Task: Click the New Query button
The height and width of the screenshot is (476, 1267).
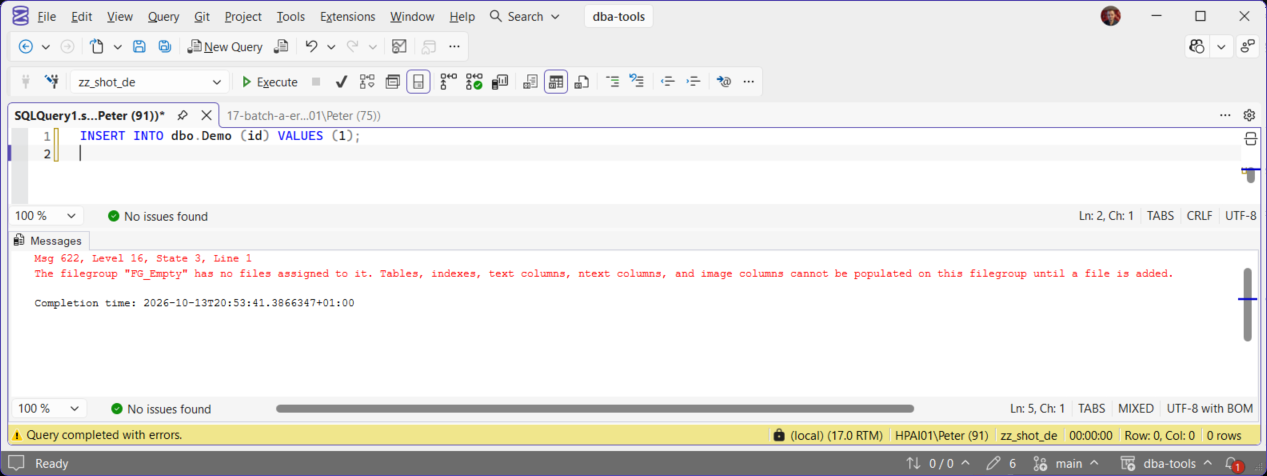Action: pyautogui.click(x=225, y=46)
